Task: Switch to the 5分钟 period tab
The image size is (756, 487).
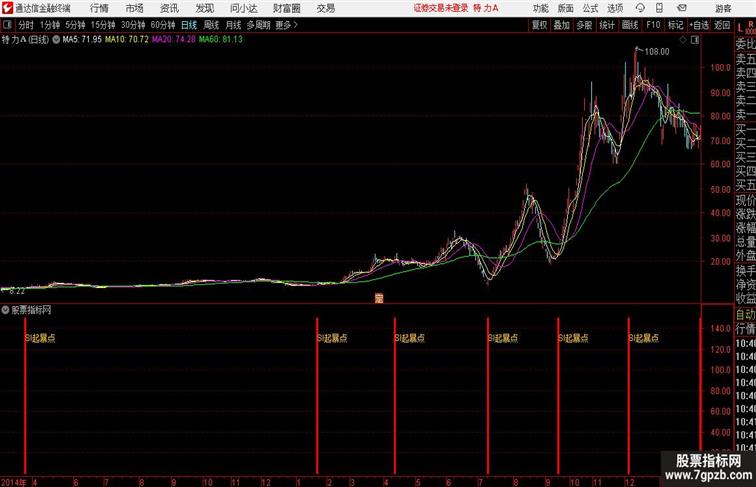Action: pos(75,25)
